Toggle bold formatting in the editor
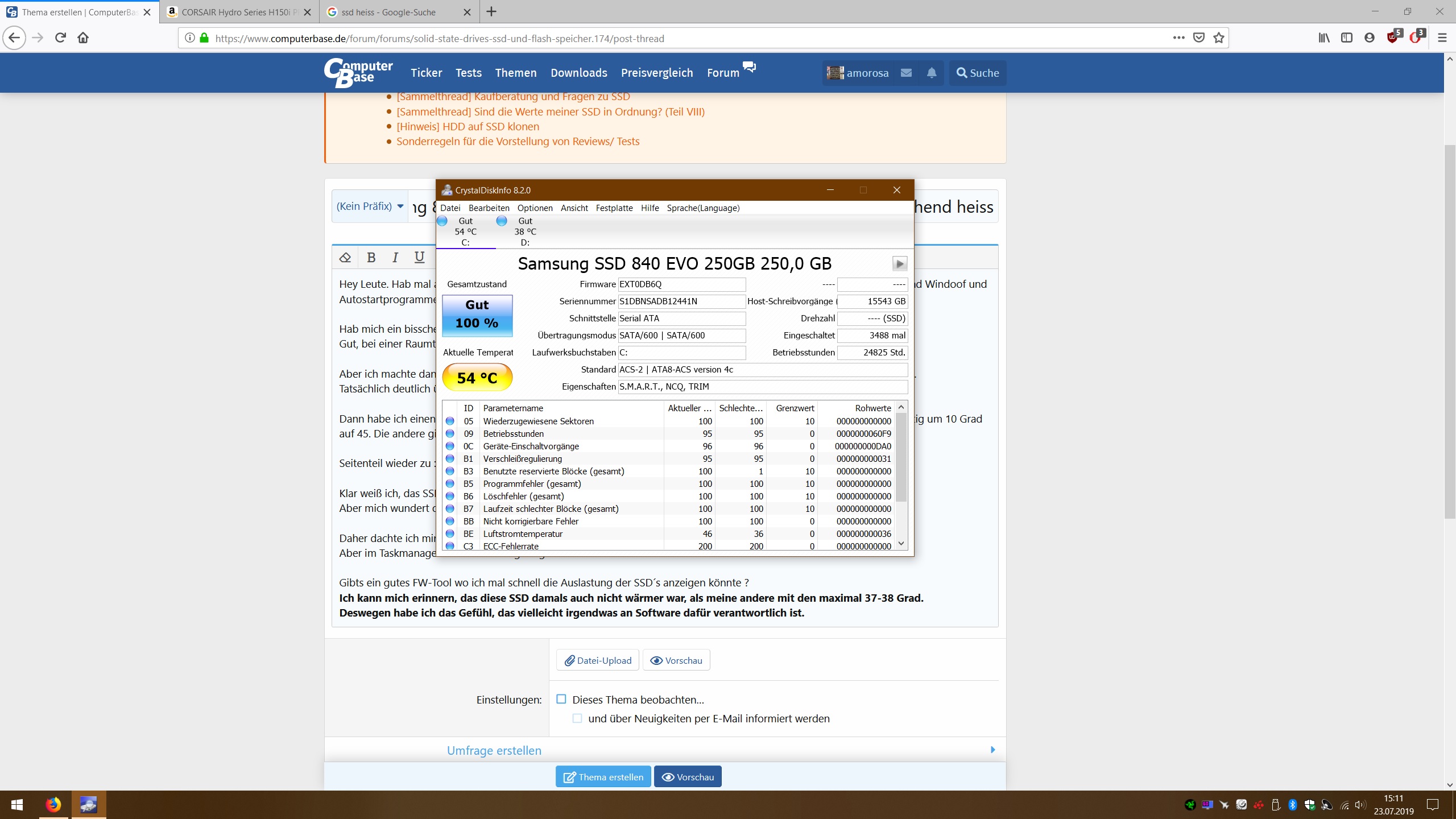Screen dimensions: 1456x819 tap(371, 258)
